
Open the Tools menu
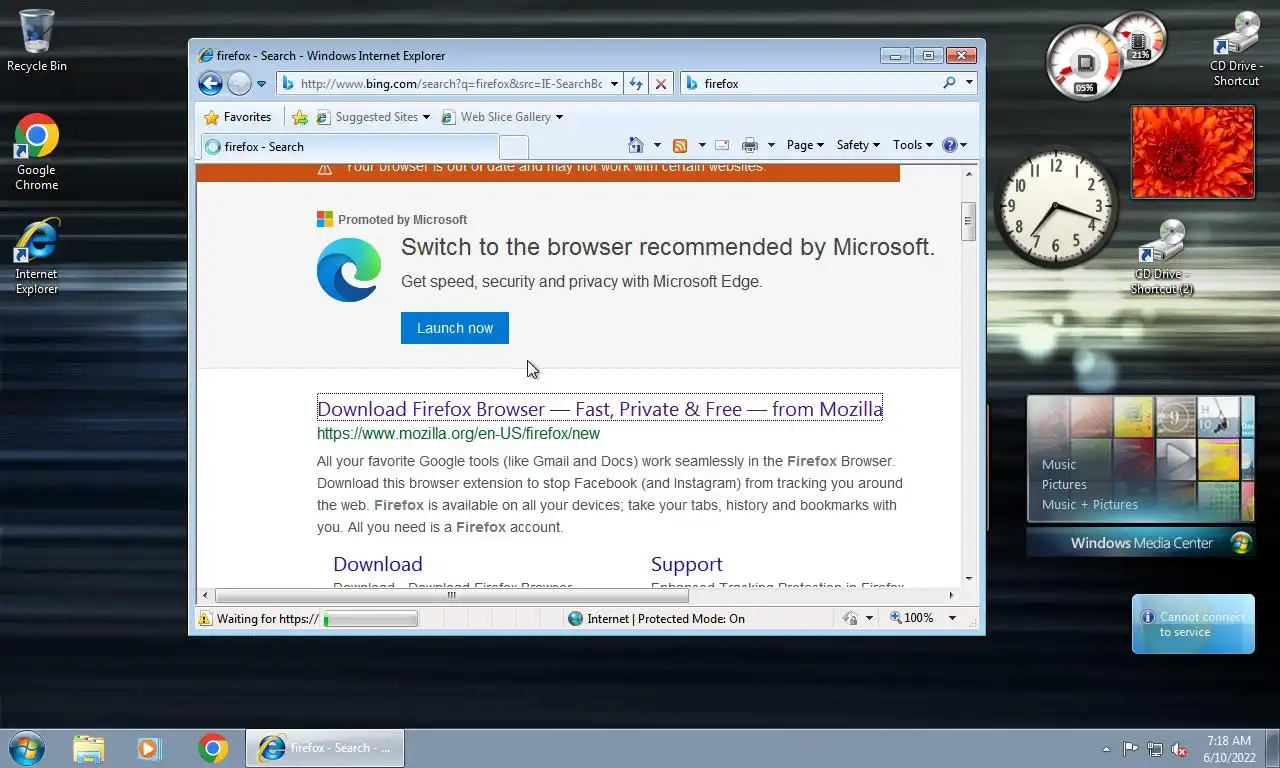(x=912, y=145)
